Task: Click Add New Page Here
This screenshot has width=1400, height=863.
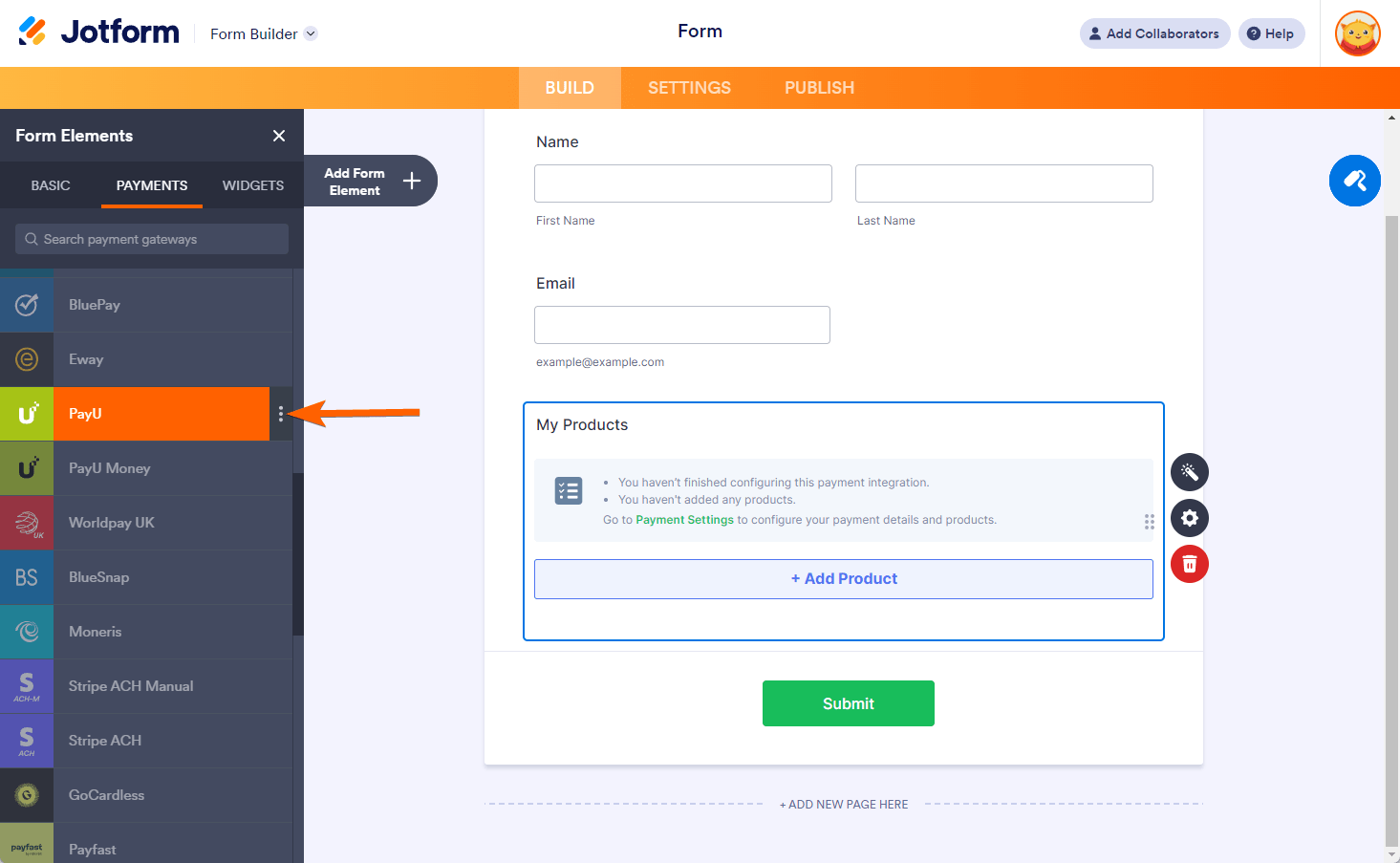Action: [844, 805]
